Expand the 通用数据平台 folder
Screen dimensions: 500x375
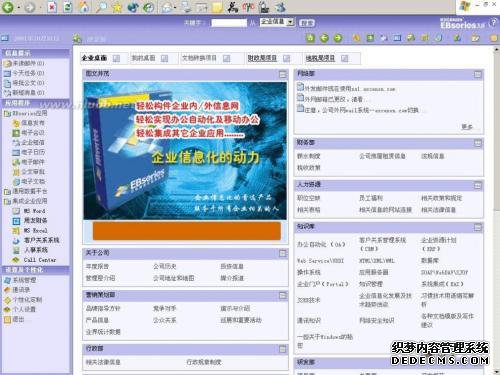[x=25, y=191]
